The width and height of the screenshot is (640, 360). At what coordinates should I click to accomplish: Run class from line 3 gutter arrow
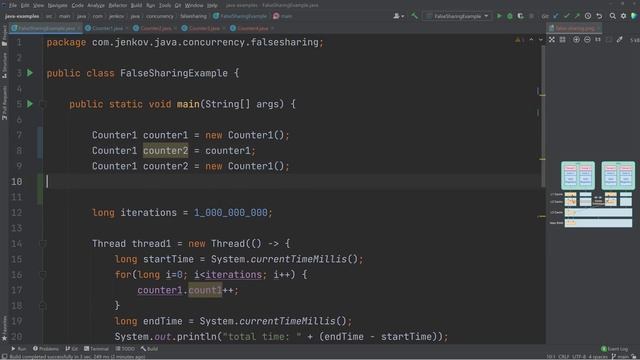[30, 73]
